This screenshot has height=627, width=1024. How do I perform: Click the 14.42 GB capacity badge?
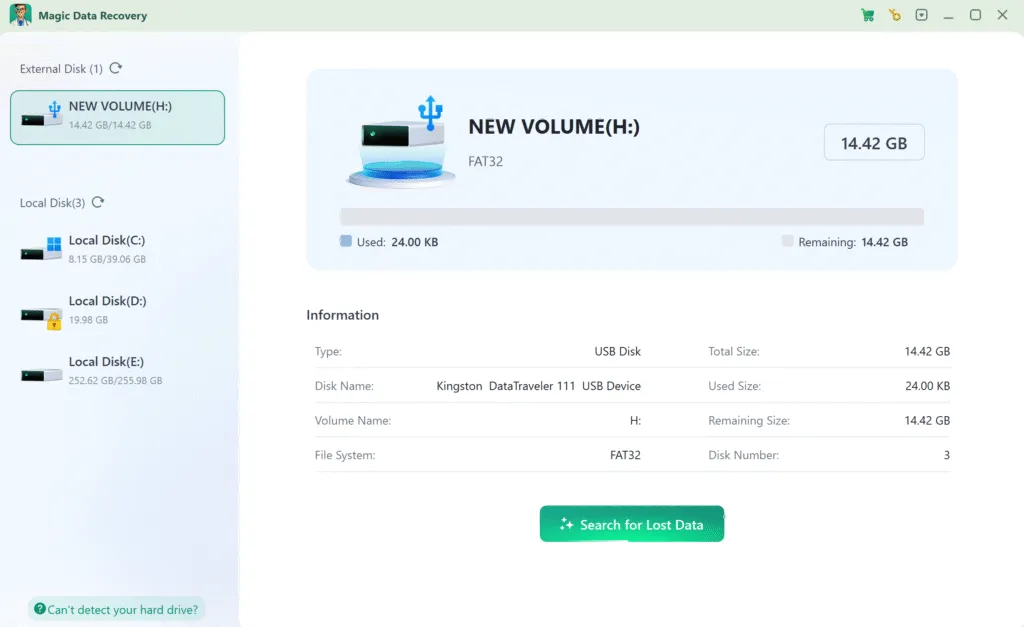click(874, 142)
